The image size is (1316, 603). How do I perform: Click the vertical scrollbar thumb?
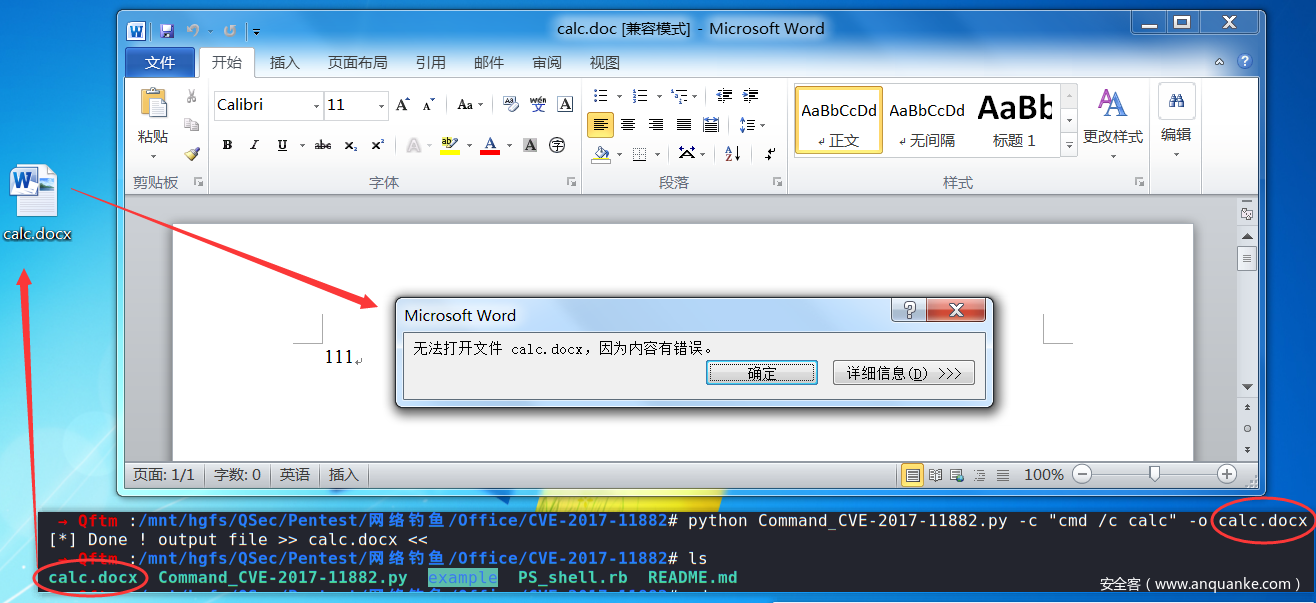(x=1246, y=258)
